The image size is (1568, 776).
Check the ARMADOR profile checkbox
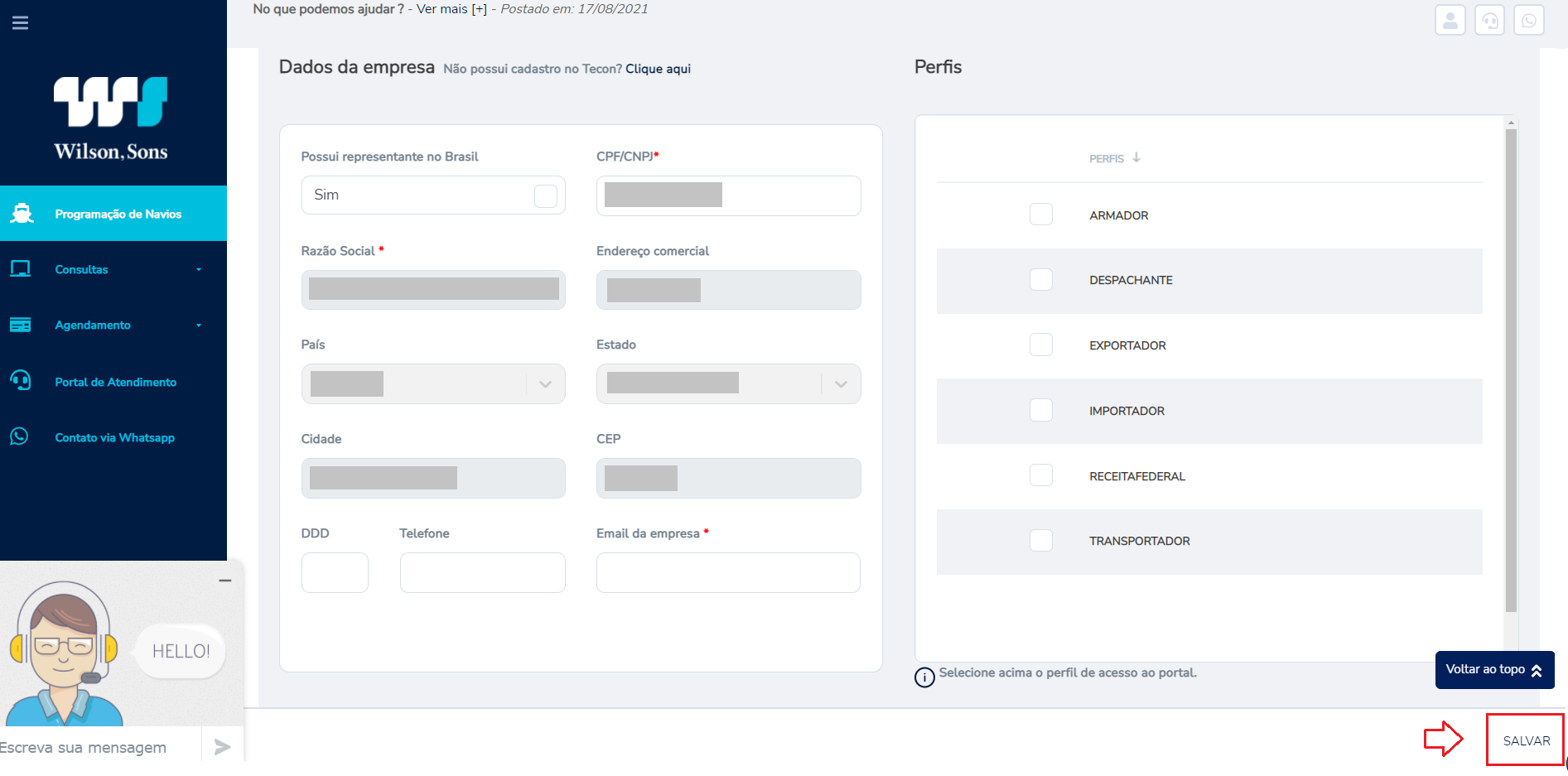(1041, 214)
